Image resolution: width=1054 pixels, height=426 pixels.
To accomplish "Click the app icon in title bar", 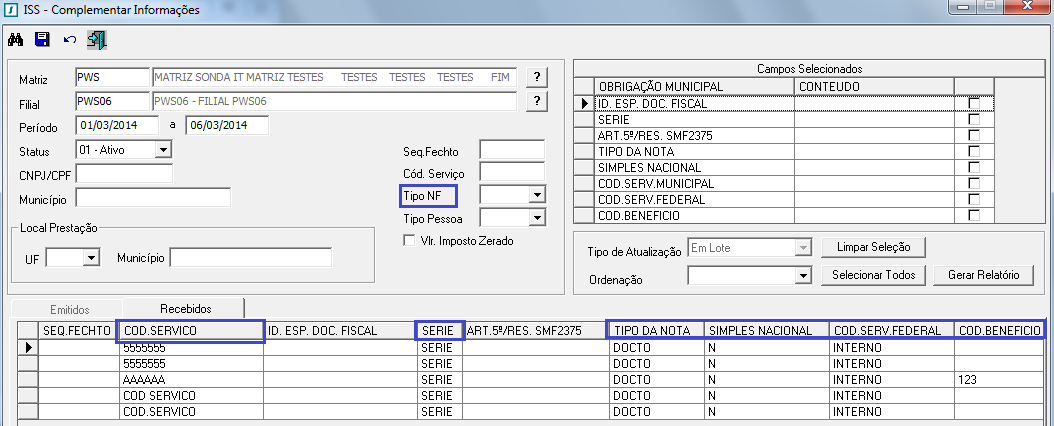I will click(11, 10).
